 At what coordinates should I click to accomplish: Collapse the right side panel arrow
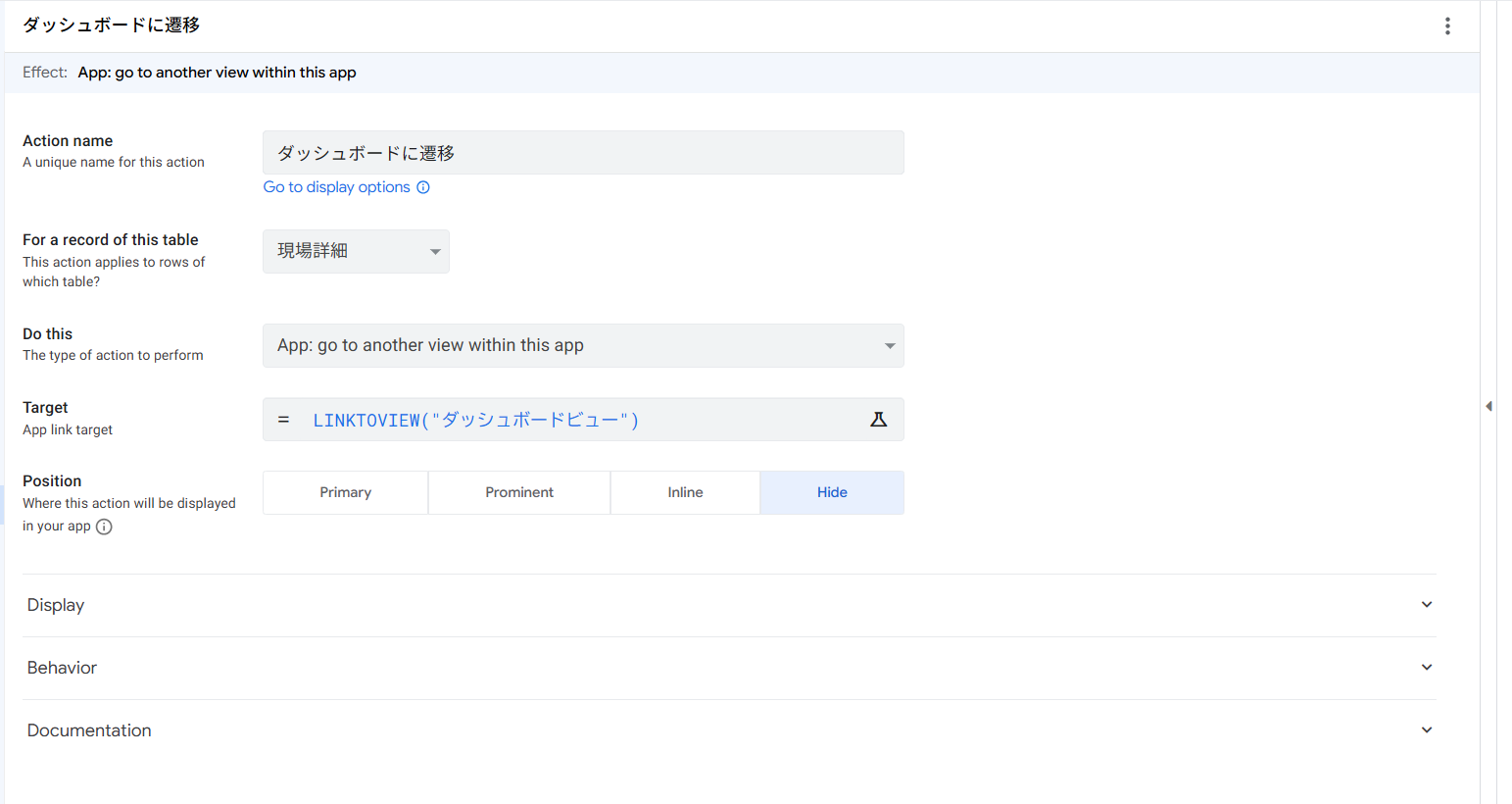(1488, 406)
